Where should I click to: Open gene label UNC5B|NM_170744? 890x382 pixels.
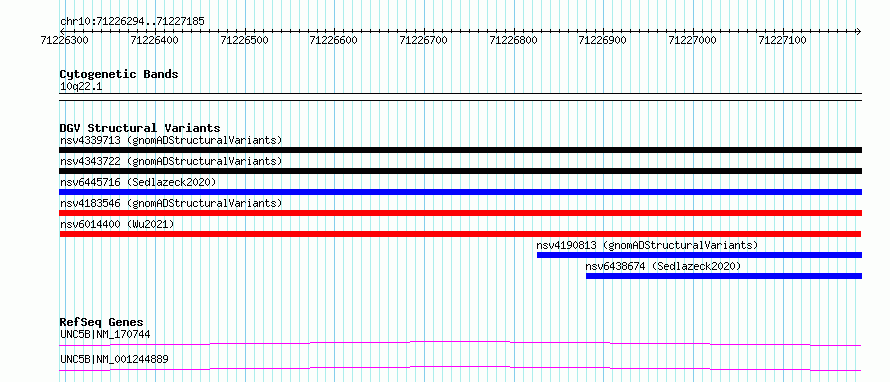[x=105, y=334]
